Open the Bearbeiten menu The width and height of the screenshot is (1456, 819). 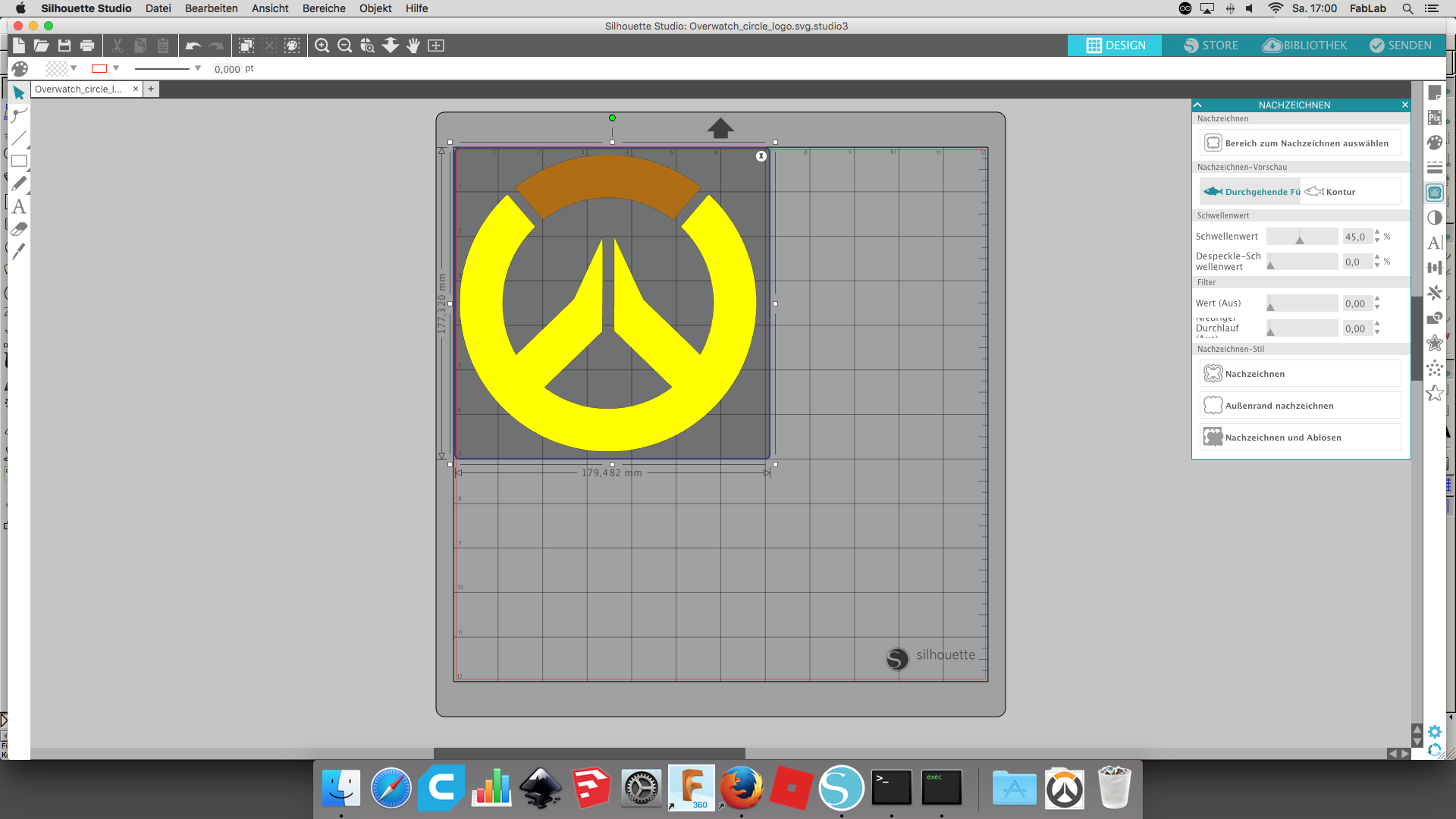tap(211, 8)
